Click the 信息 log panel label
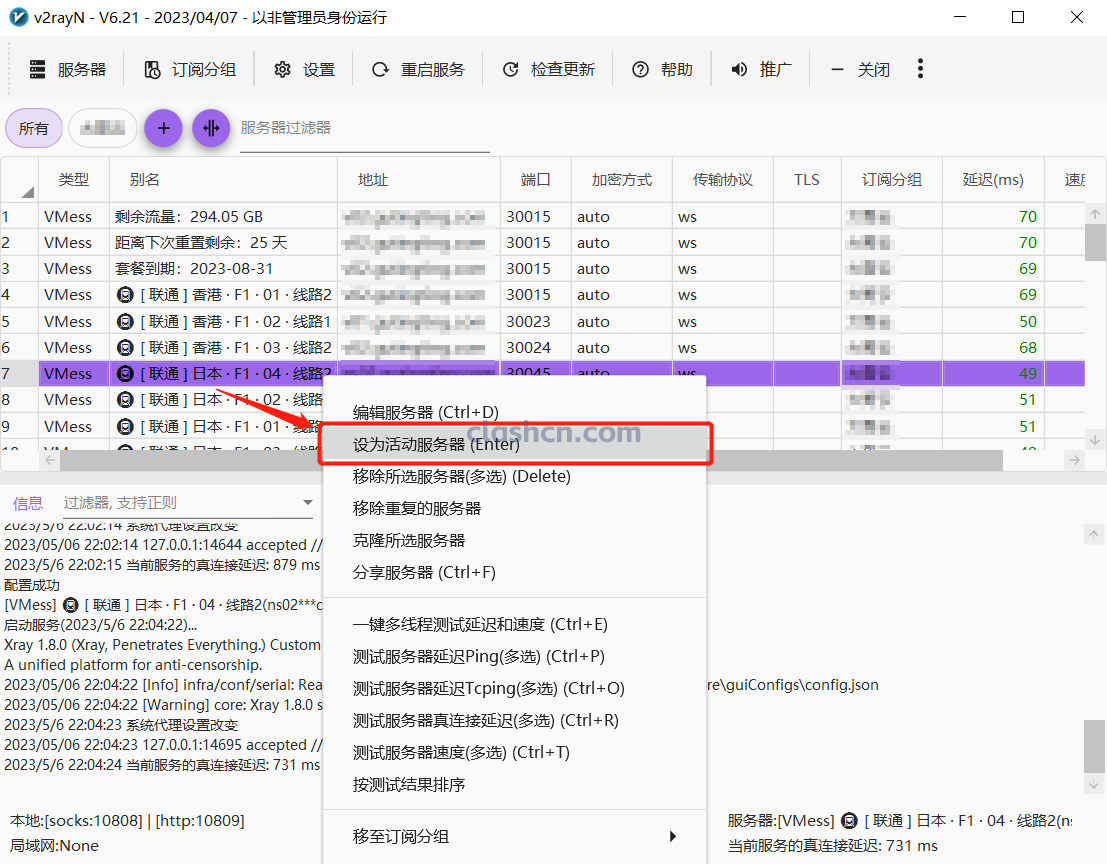The height and width of the screenshot is (864, 1107). pyautogui.click(x=28, y=503)
